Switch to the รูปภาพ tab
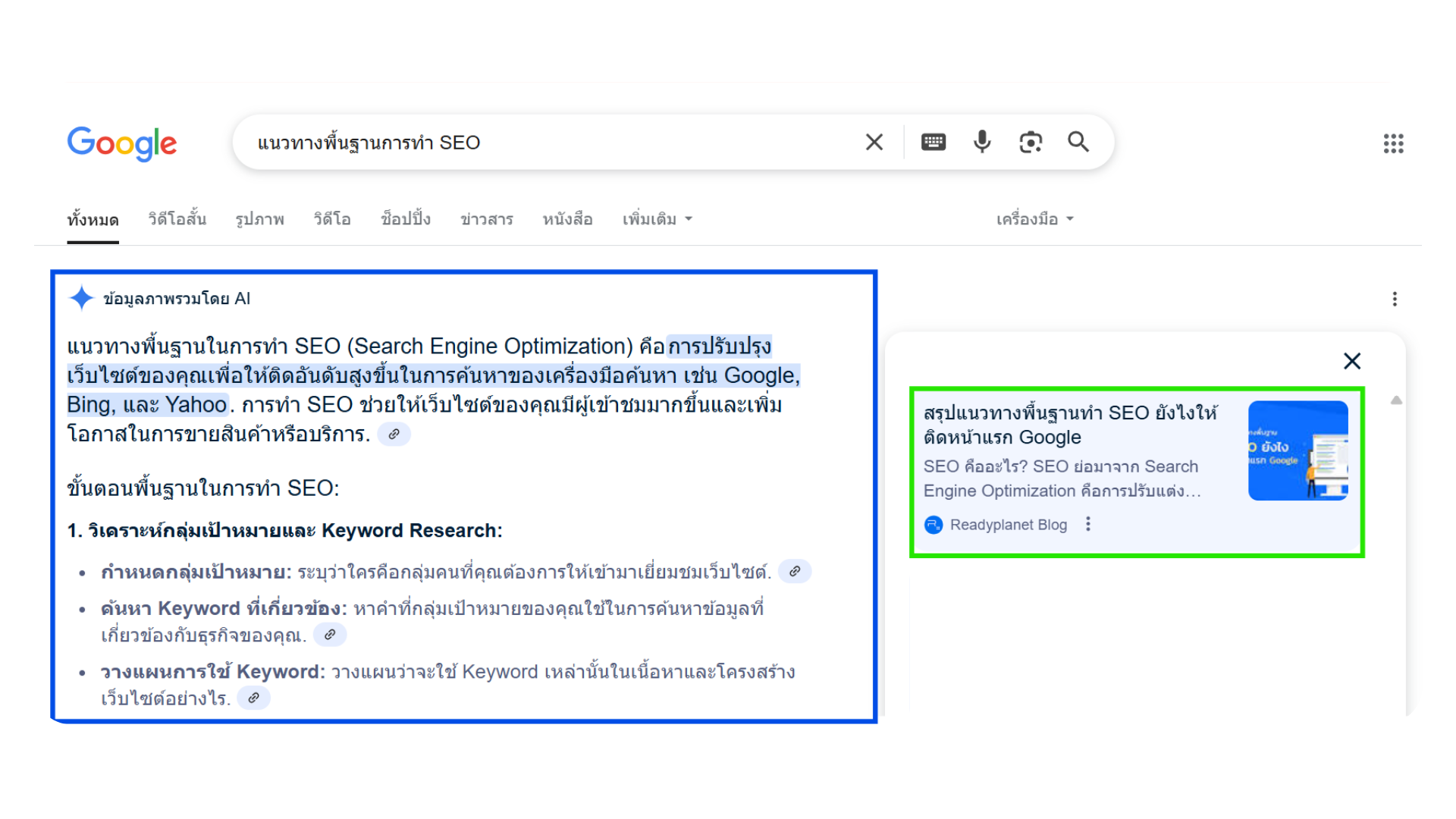This screenshot has height=819, width=1456. [x=259, y=219]
